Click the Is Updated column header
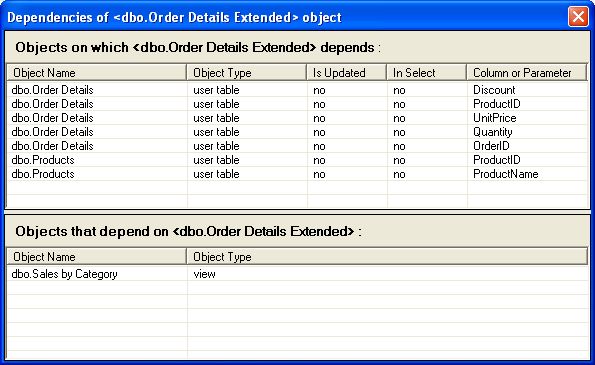 point(346,72)
